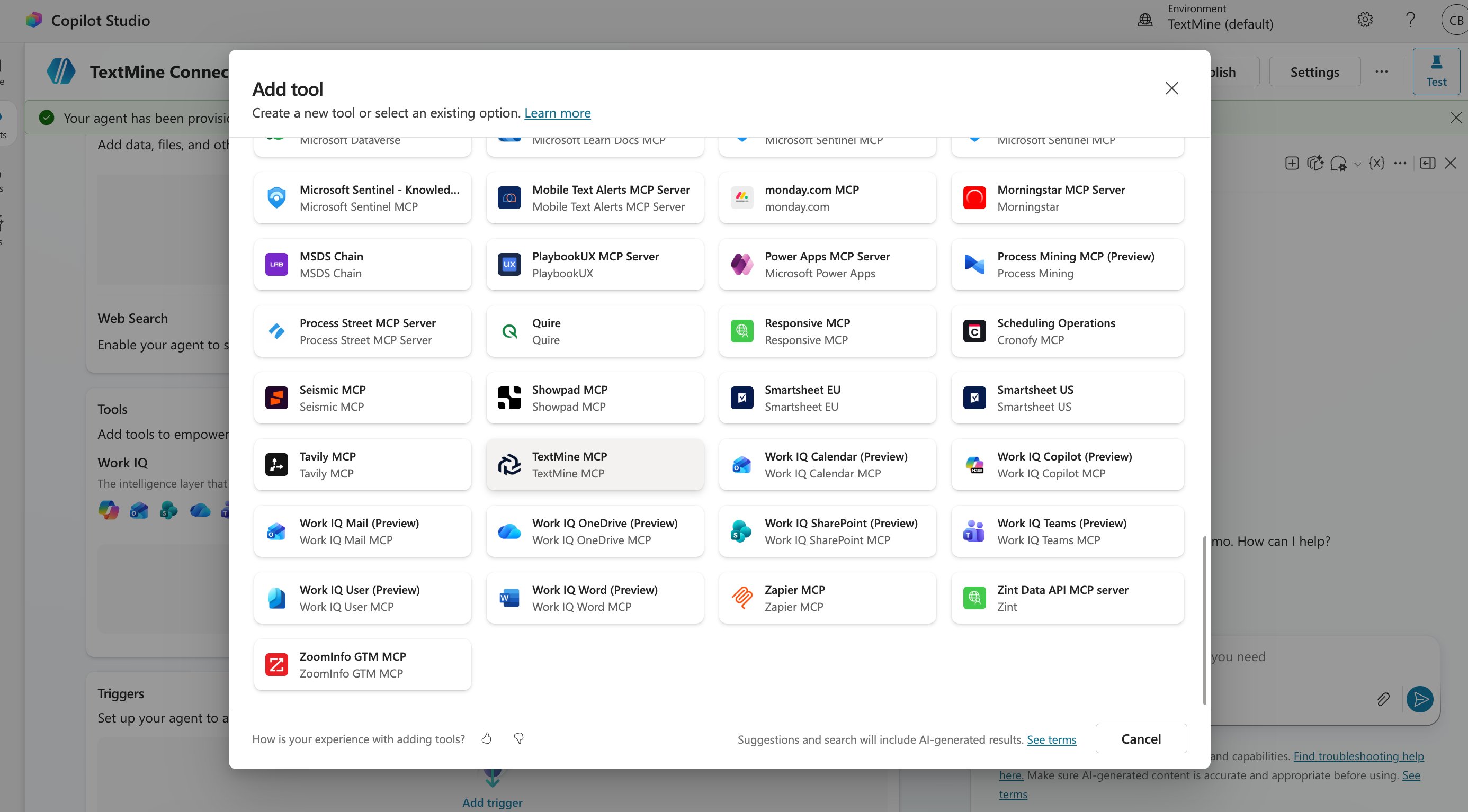Image resolution: width=1468 pixels, height=812 pixels.
Task: Select the Microsoft Sentinel - Knowledge card
Action: (x=362, y=197)
